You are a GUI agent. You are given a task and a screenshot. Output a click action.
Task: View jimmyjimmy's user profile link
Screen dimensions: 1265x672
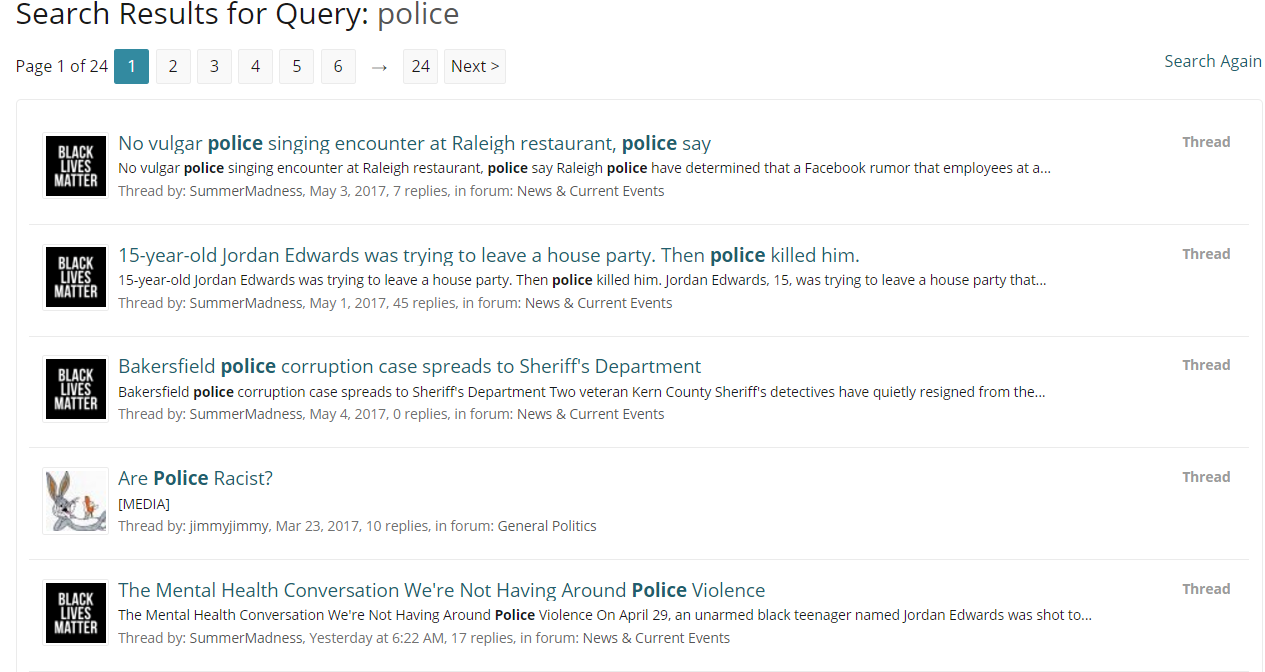pos(228,526)
